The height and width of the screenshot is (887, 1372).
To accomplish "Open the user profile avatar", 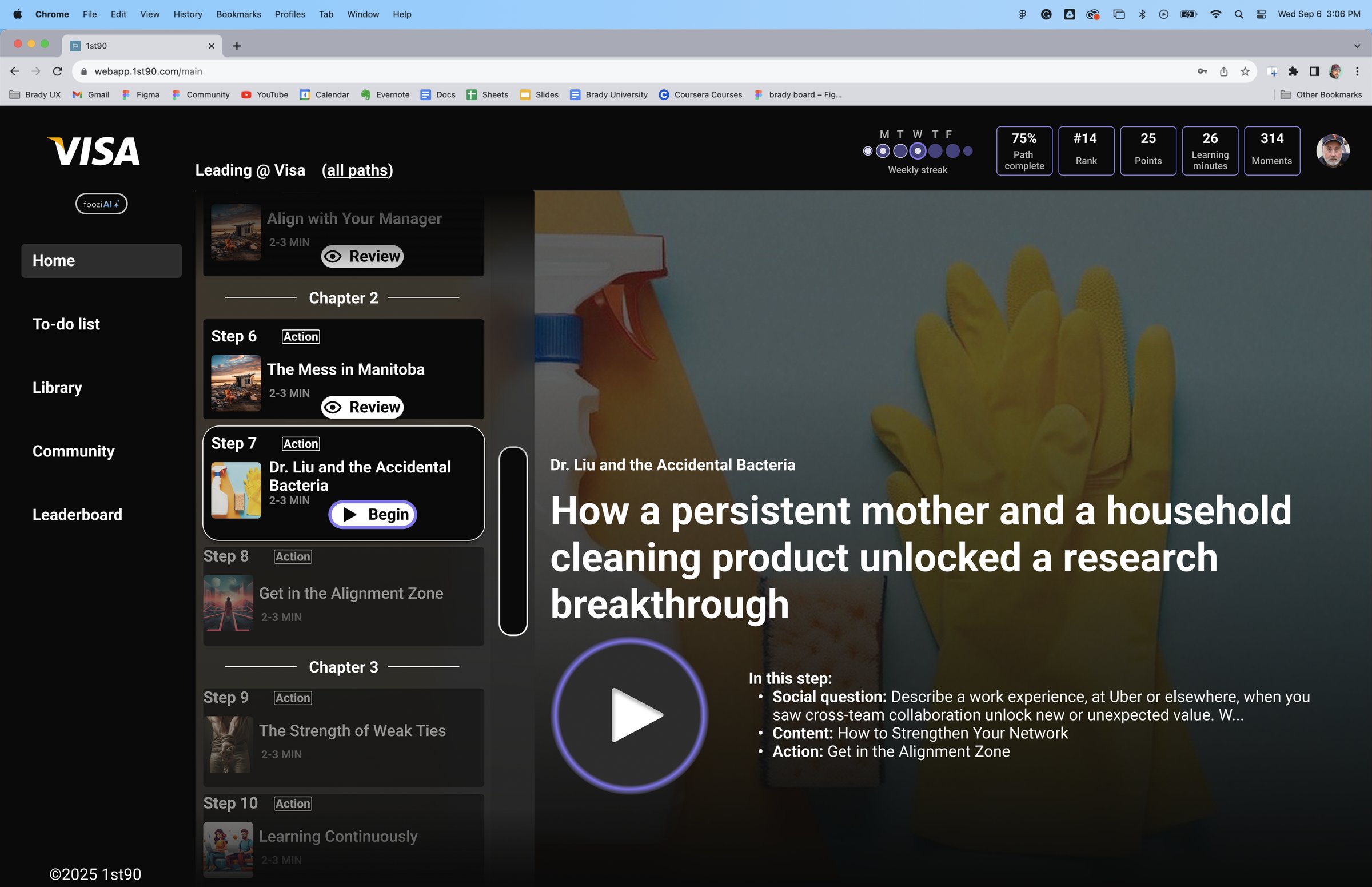I will [x=1333, y=151].
